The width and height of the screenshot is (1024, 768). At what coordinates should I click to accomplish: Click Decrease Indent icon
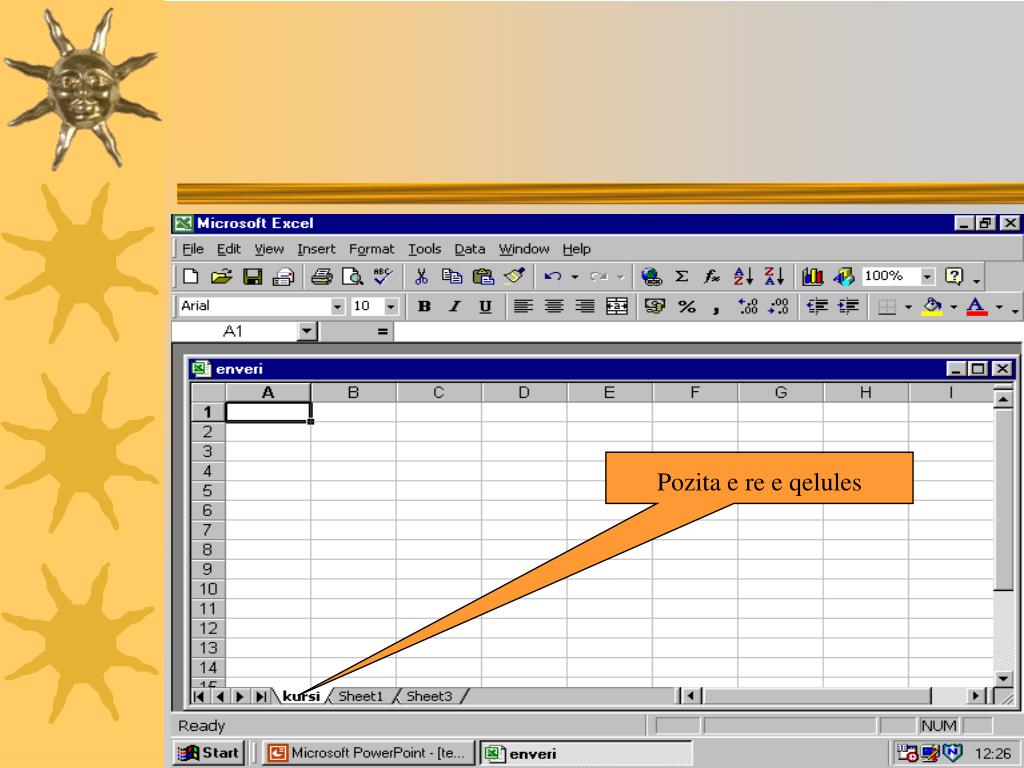tap(817, 306)
